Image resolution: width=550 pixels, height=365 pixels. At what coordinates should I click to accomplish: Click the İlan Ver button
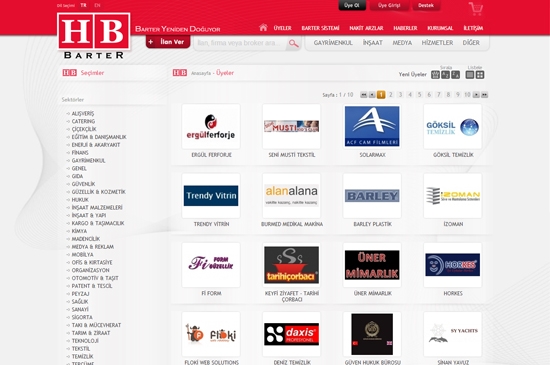(x=168, y=42)
